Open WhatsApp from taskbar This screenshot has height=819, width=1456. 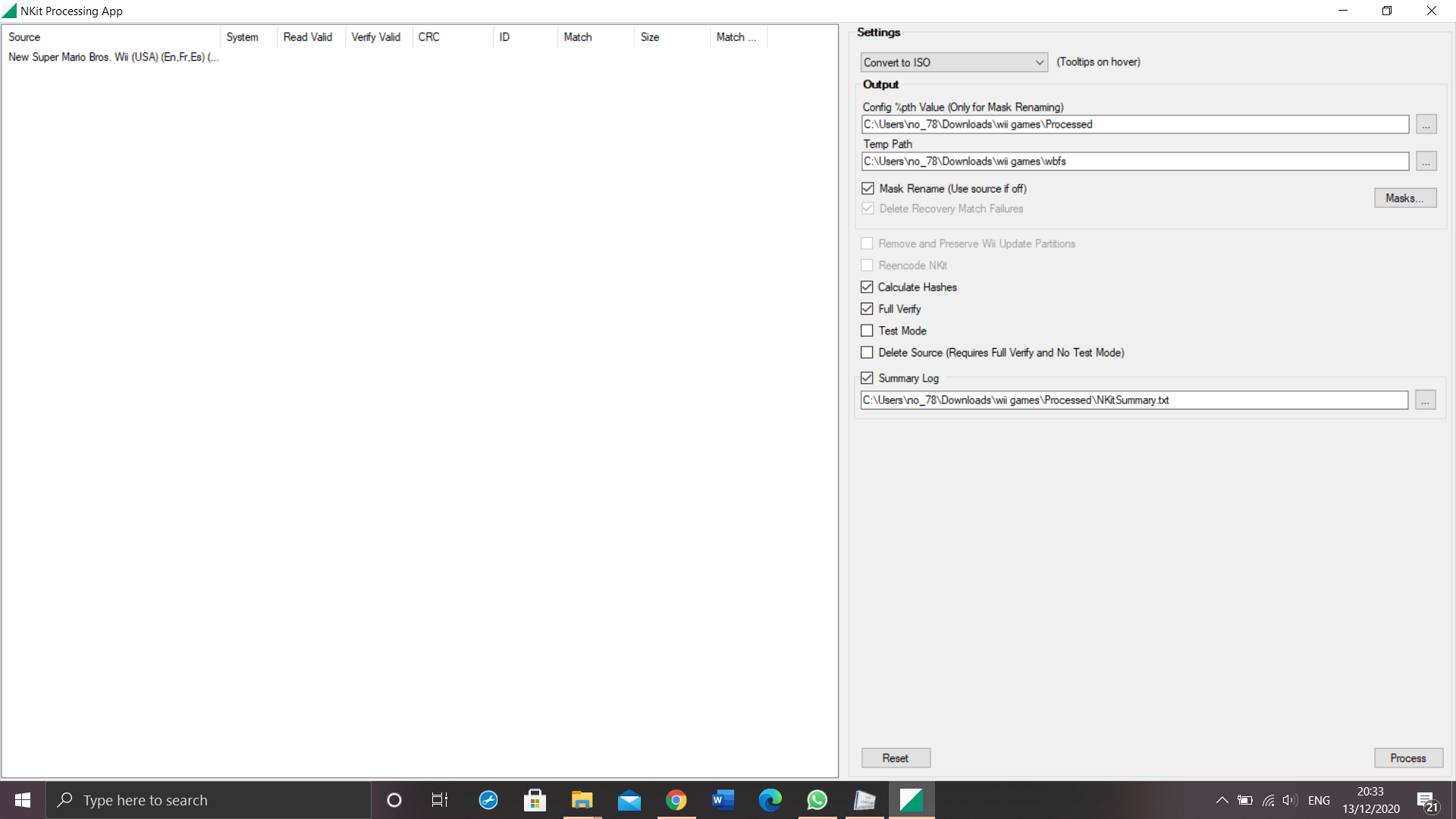[x=817, y=800]
